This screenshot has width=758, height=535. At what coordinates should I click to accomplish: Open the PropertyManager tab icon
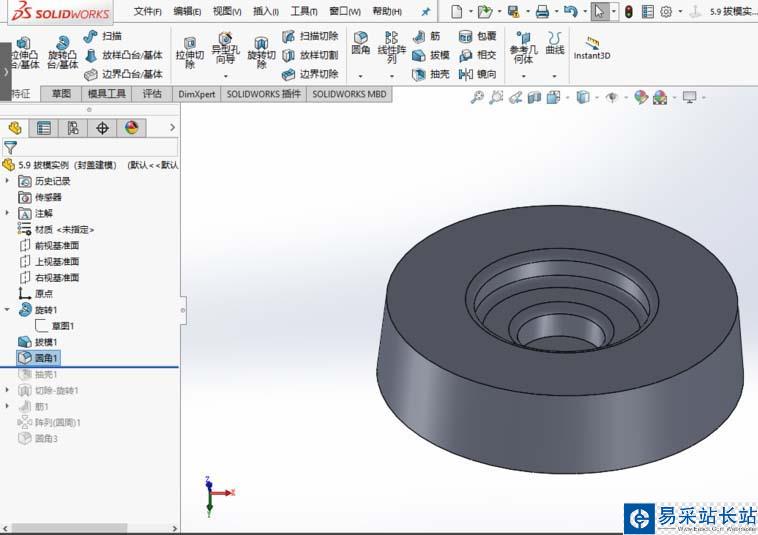tap(43, 128)
